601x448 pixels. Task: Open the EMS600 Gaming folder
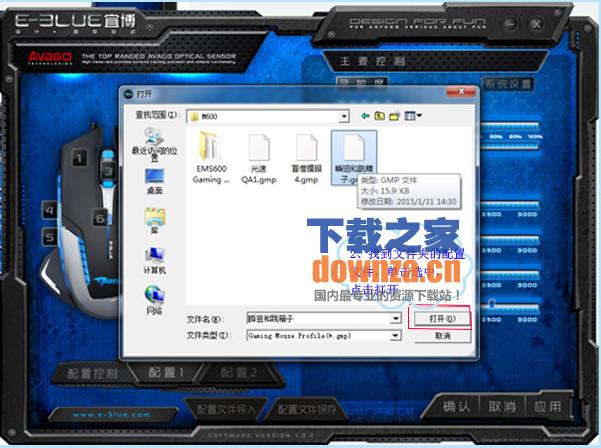(210, 158)
